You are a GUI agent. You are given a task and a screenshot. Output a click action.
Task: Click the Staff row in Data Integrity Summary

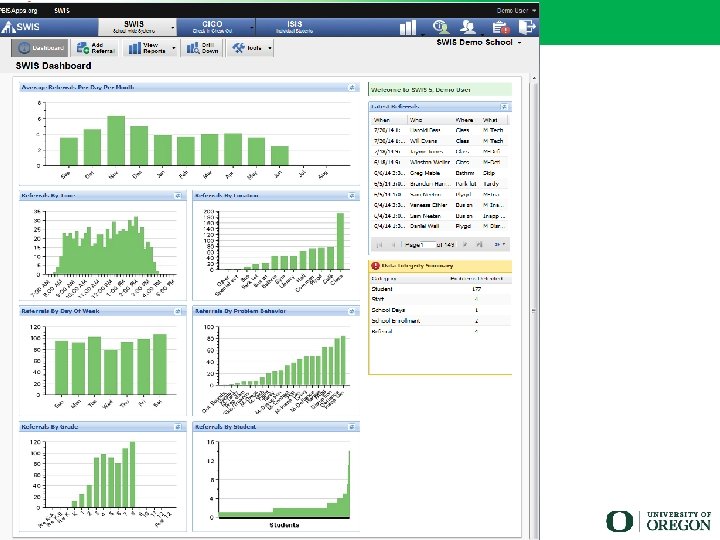tap(440, 299)
